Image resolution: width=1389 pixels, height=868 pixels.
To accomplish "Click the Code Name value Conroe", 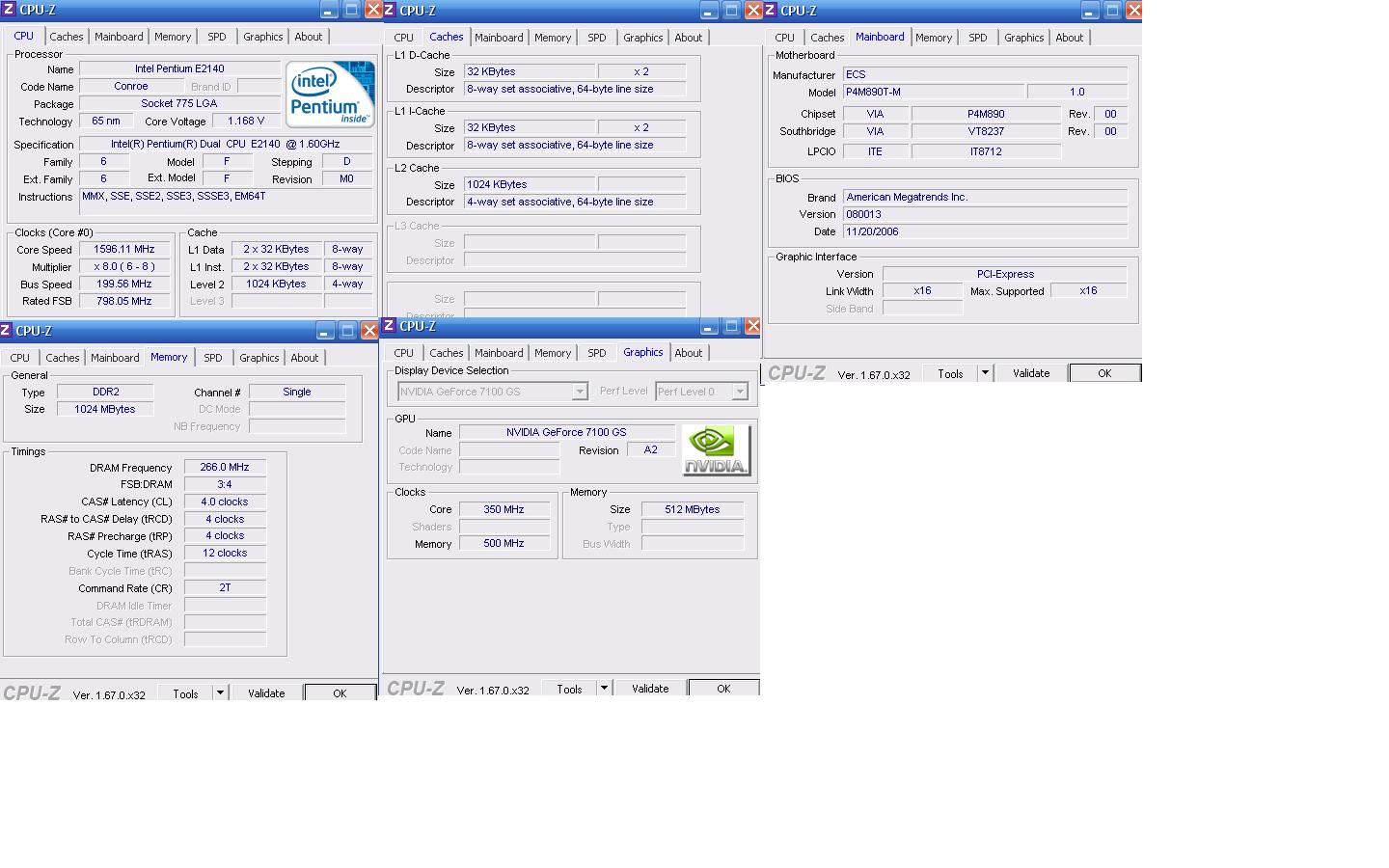I will point(131,86).
